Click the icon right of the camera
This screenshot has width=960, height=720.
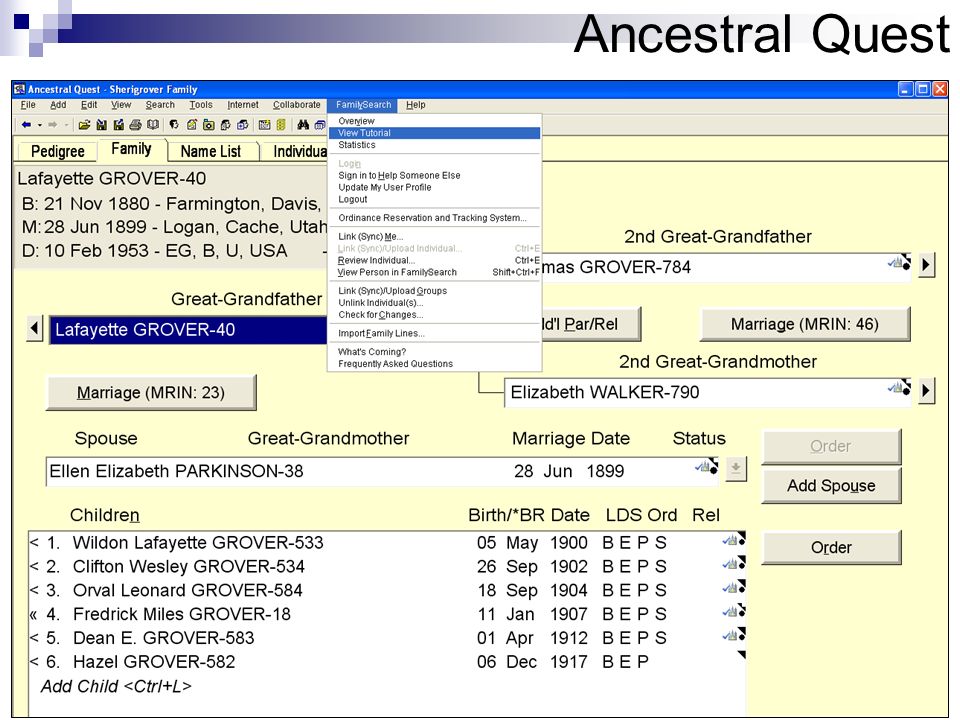(226, 125)
